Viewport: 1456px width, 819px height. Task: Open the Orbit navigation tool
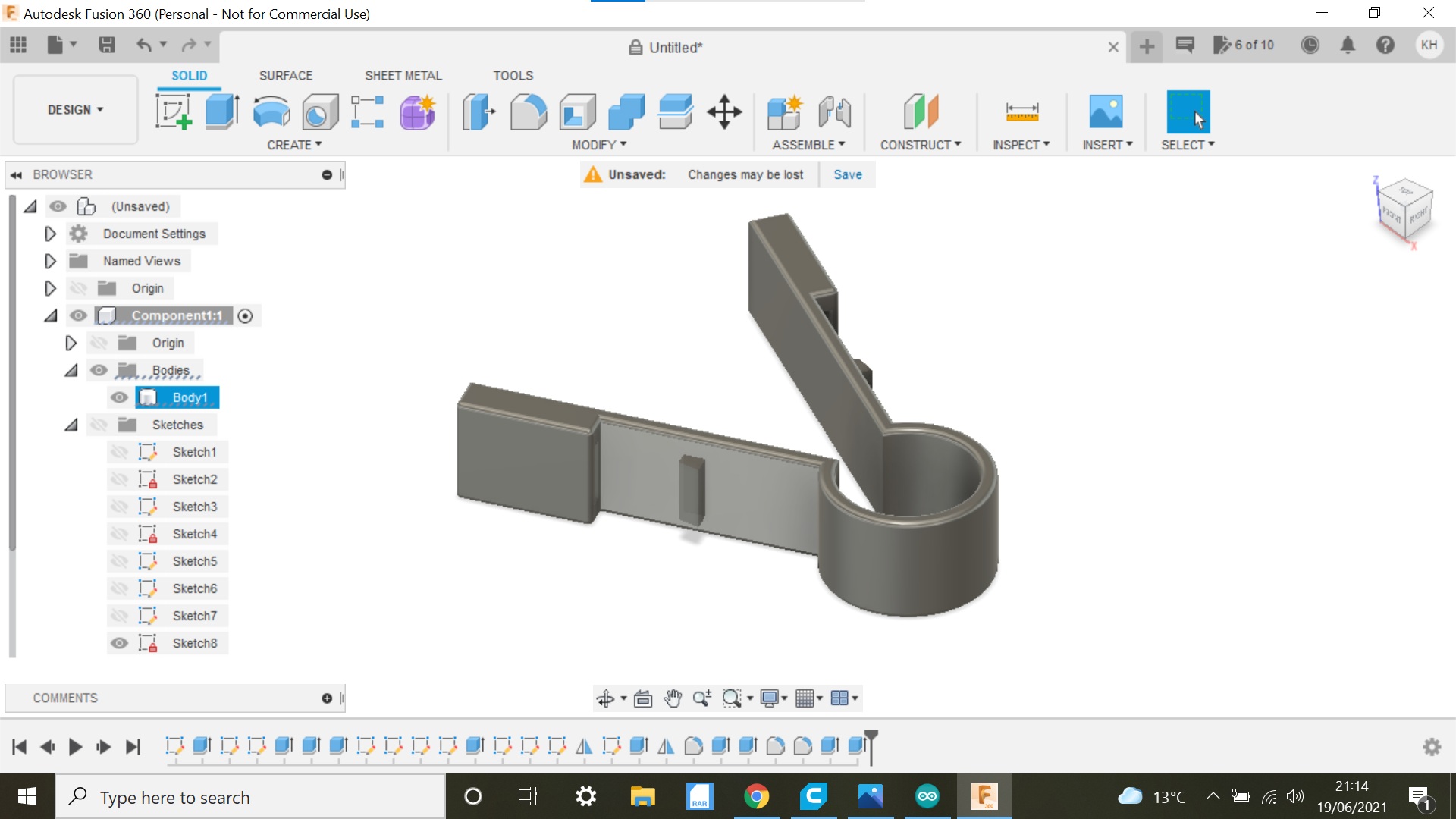(605, 698)
